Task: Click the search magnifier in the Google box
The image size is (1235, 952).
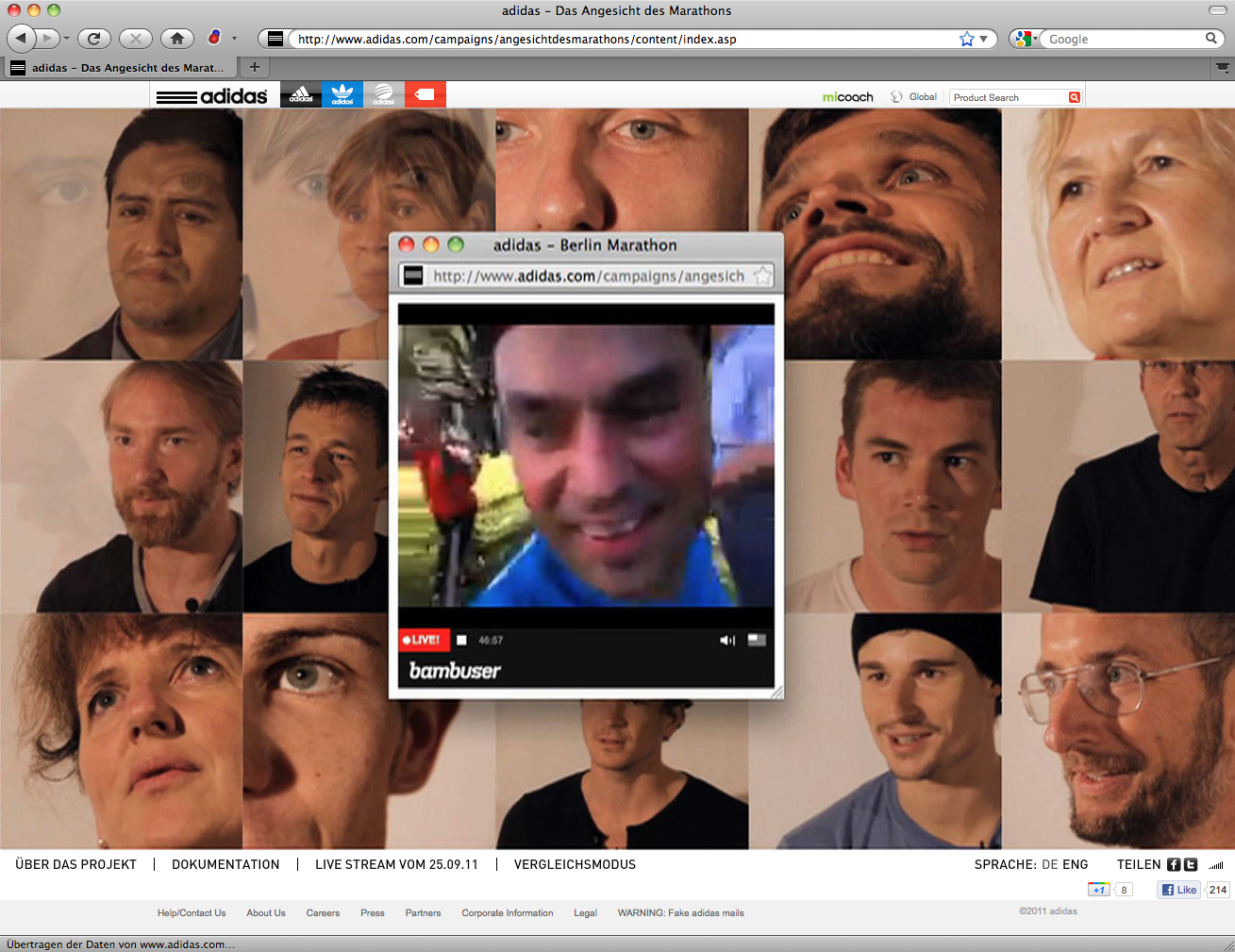Action: (1211, 39)
